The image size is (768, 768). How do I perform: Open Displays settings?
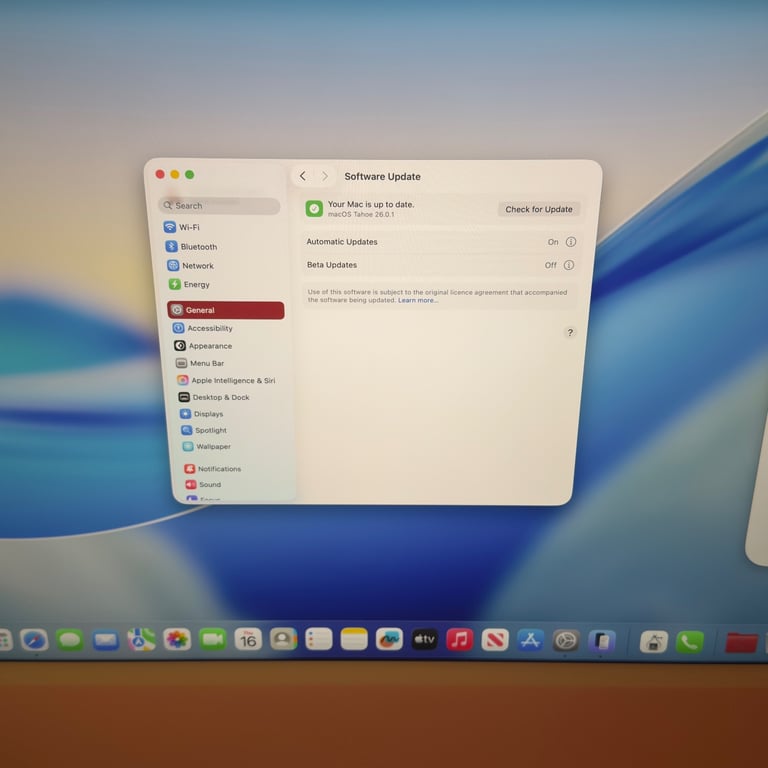pyautogui.click(x=201, y=414)
